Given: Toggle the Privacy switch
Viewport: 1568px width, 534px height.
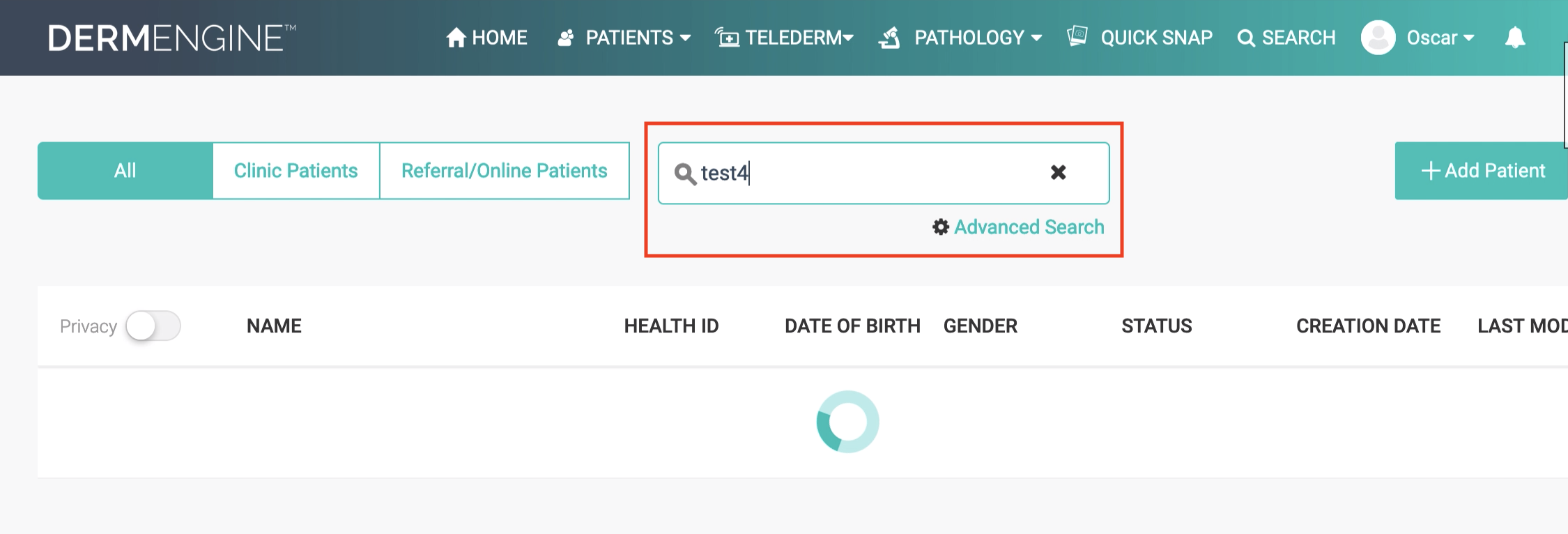Looking at the screenshot, I should pyautogui.click(x=153, y=326).
